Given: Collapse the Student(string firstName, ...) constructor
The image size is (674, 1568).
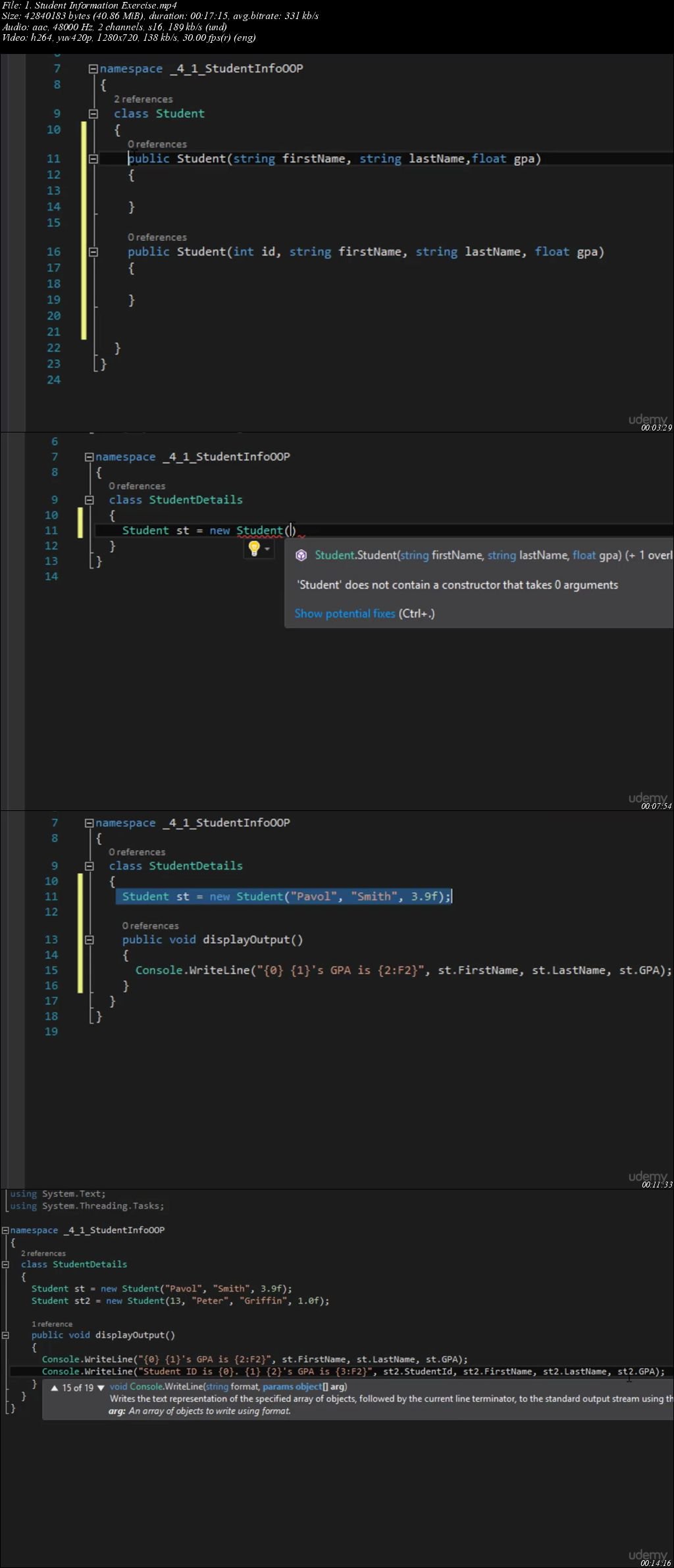Looking at the screenshot, I should pos(93,159).
